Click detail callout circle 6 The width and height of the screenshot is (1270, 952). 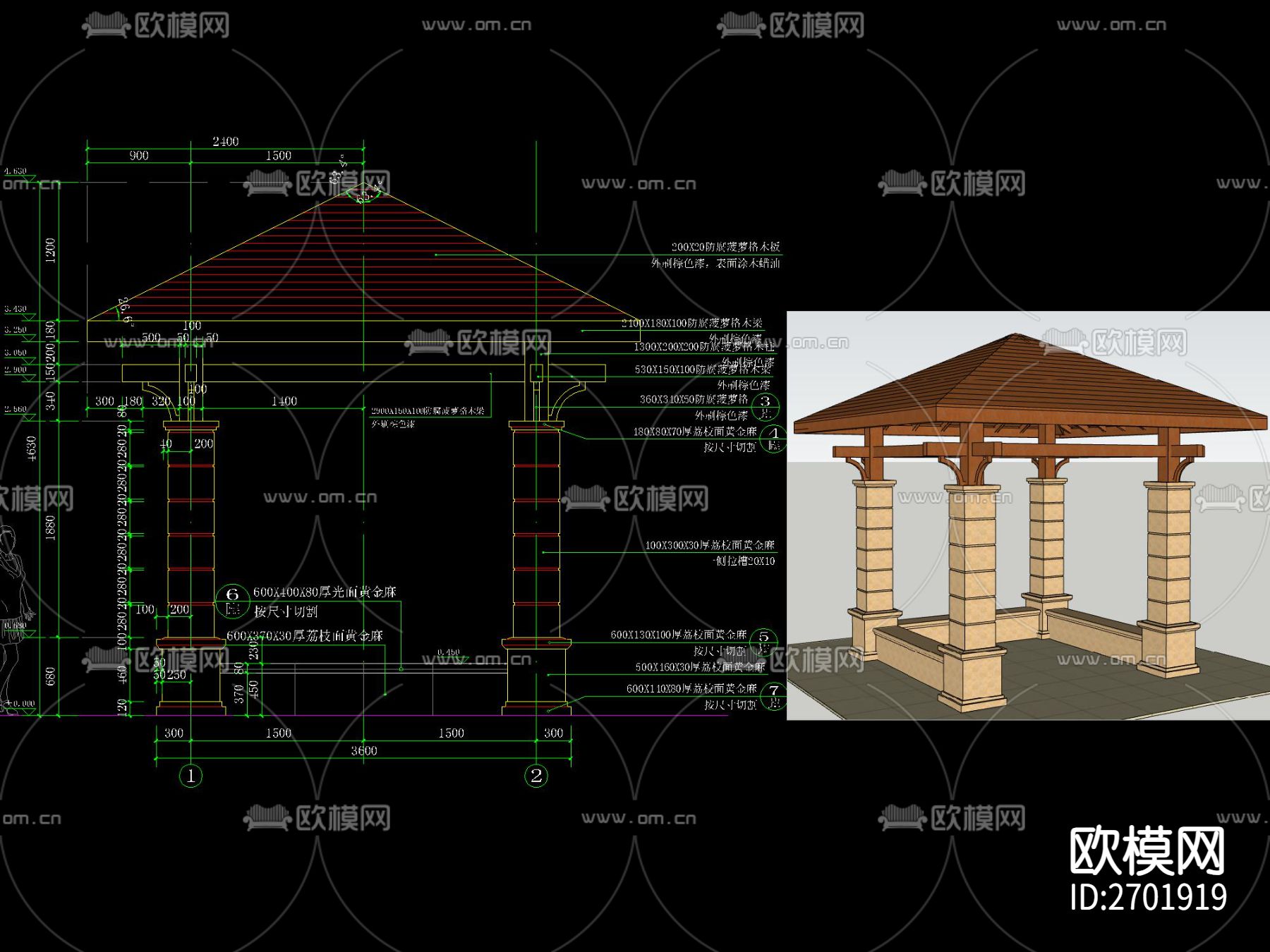(232, 600)
